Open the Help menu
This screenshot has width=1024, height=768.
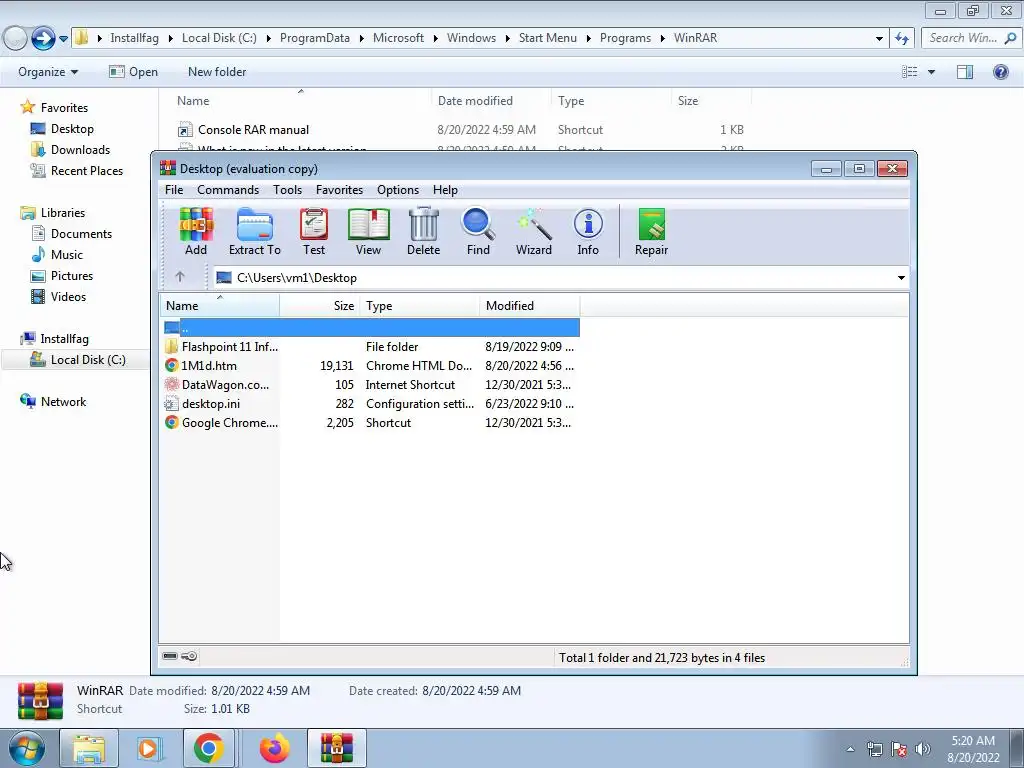point(445,190)
